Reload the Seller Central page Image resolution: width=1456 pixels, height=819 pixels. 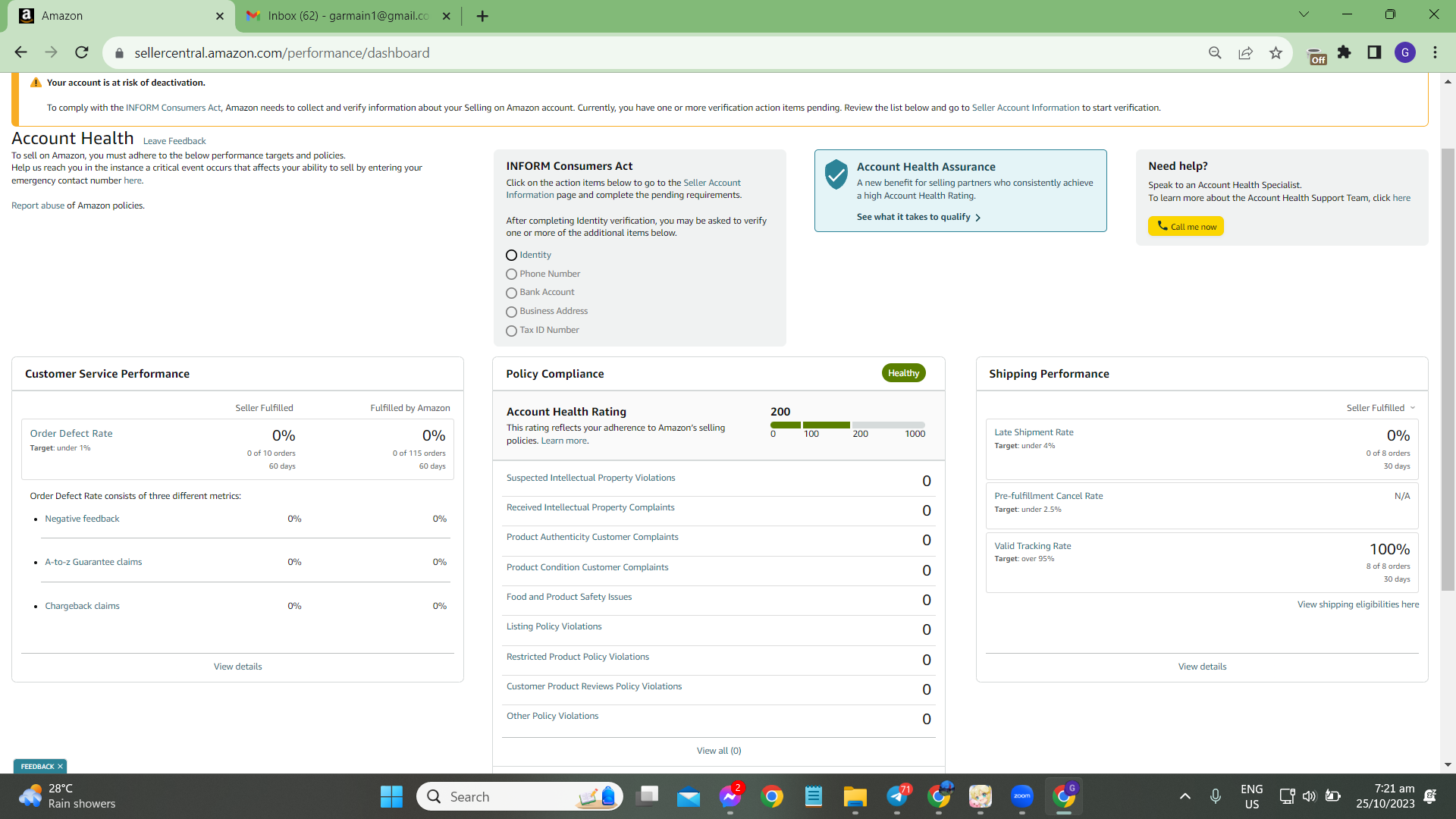(x=82, y=52)
